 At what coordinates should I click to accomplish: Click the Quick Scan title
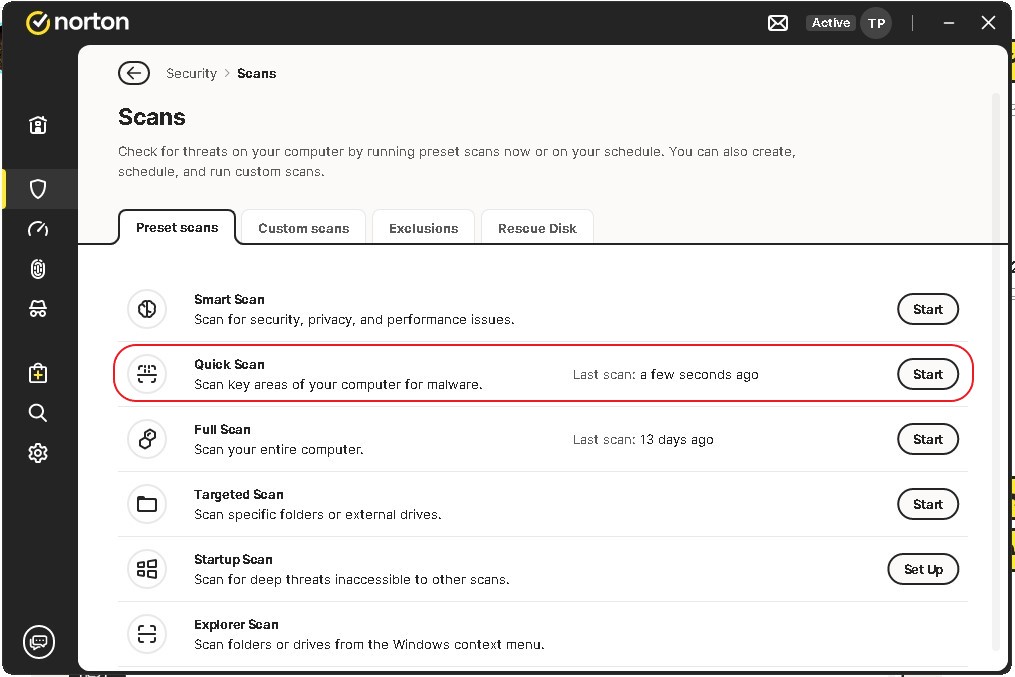[229, 364]
